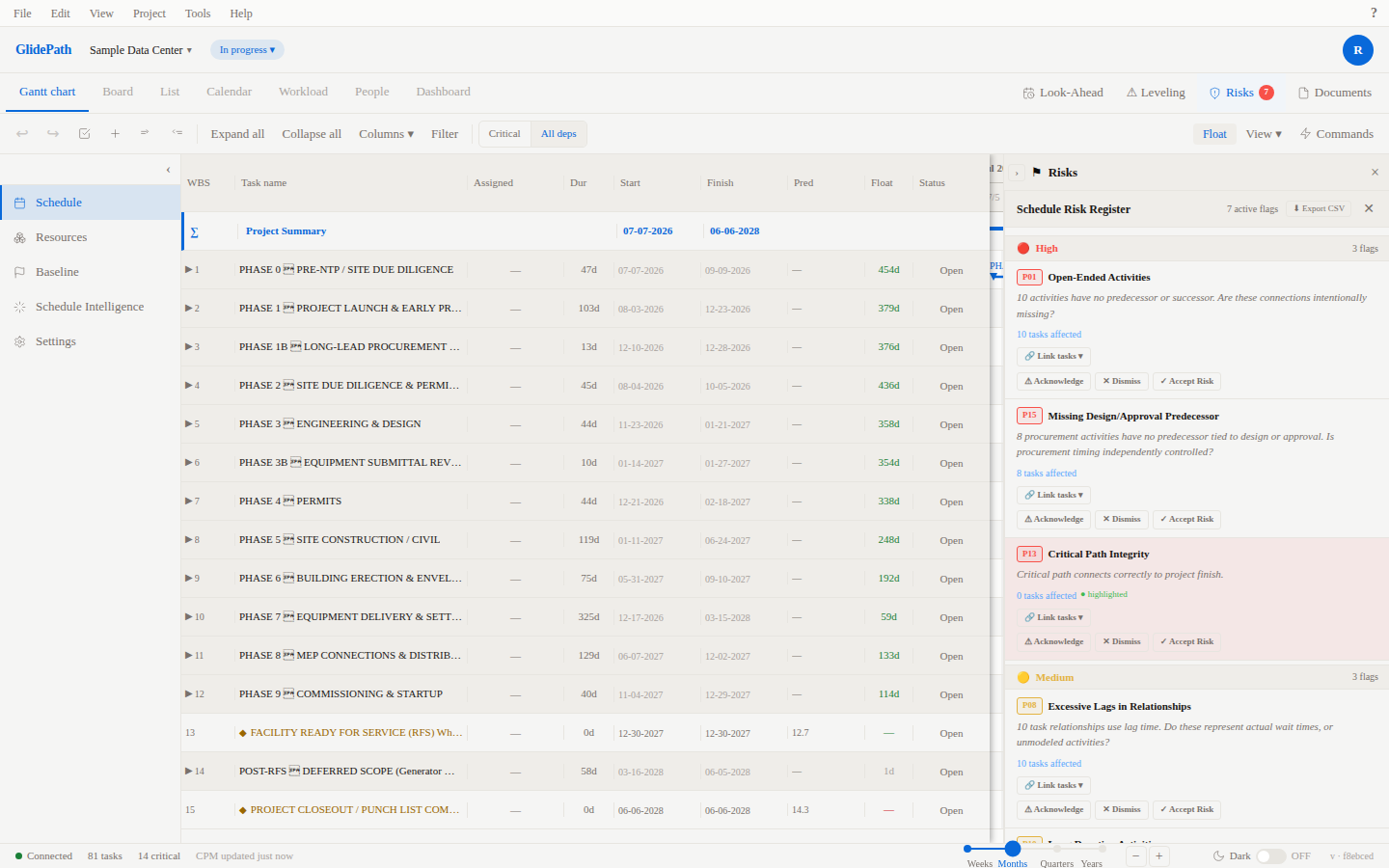Open the Documents panel
This screenshot has height=868, width=1389.
(1334, 93)
